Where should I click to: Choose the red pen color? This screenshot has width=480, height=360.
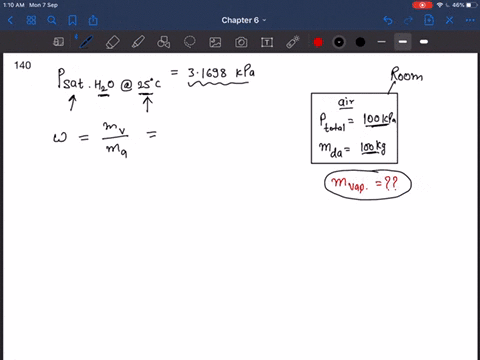tap(318, 42)
